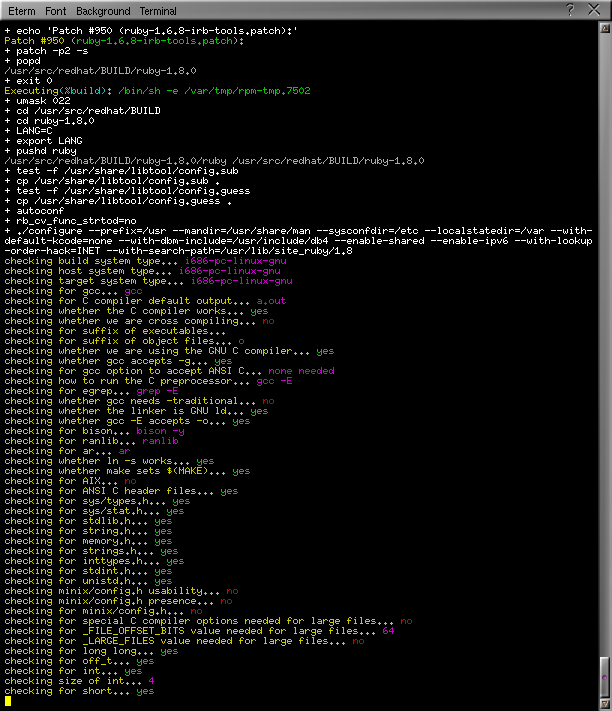Click "checking target system type" line
This screenshot has width=612, height=711.
148,281
